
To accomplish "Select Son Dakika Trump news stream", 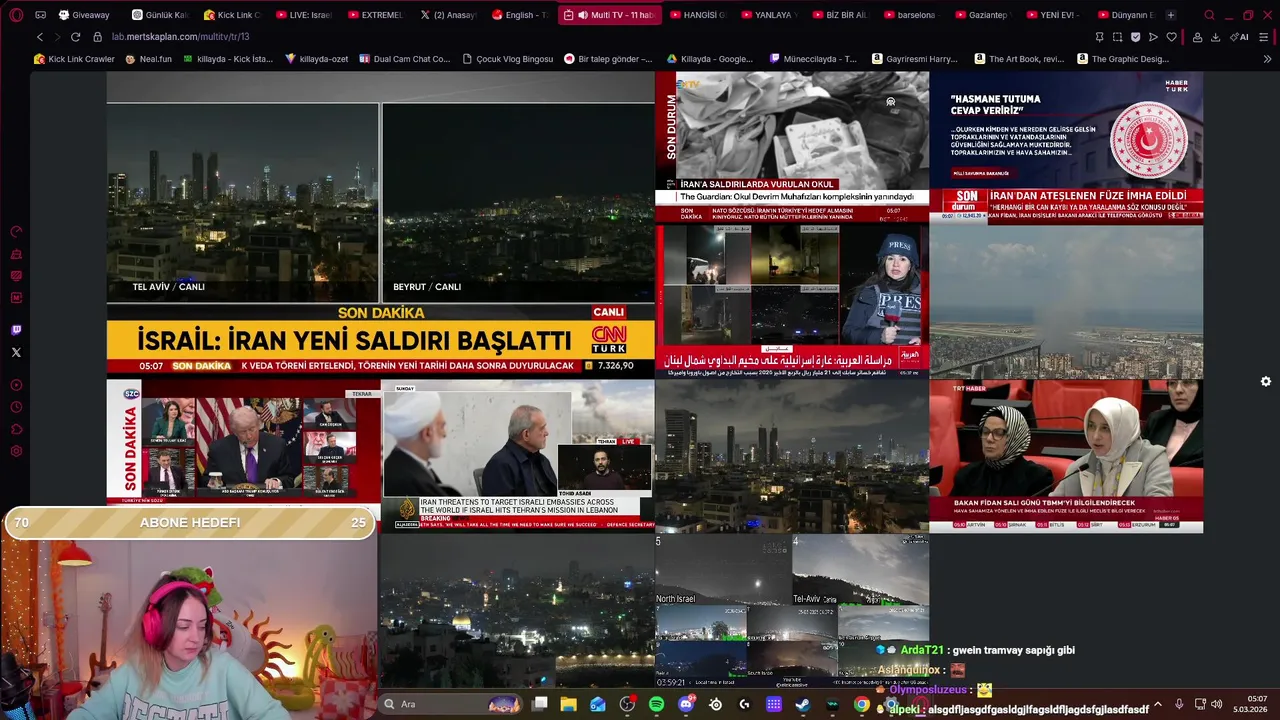I will (244, 442).
